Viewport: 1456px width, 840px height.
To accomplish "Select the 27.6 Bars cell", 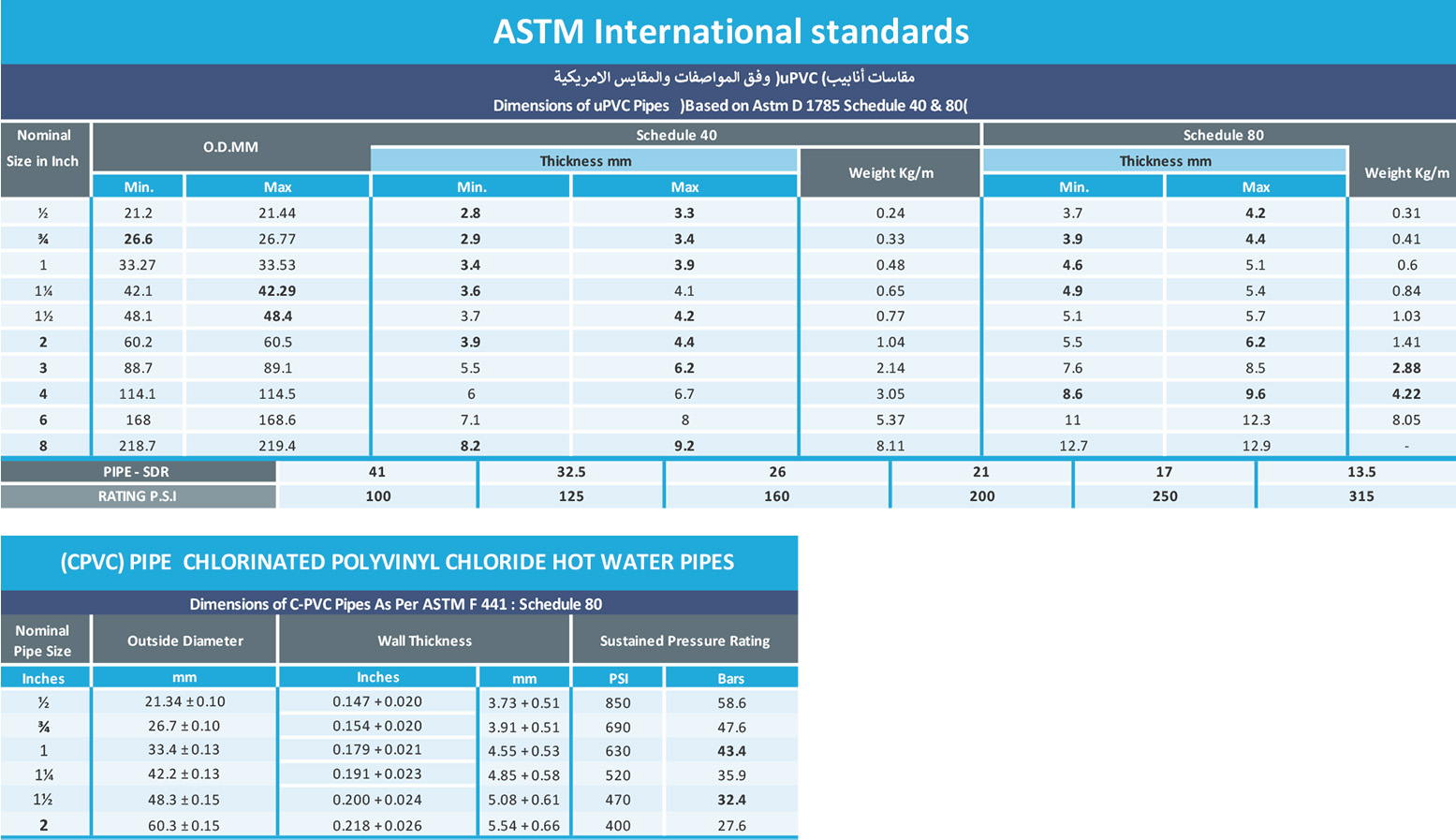I will click(731, 825).
